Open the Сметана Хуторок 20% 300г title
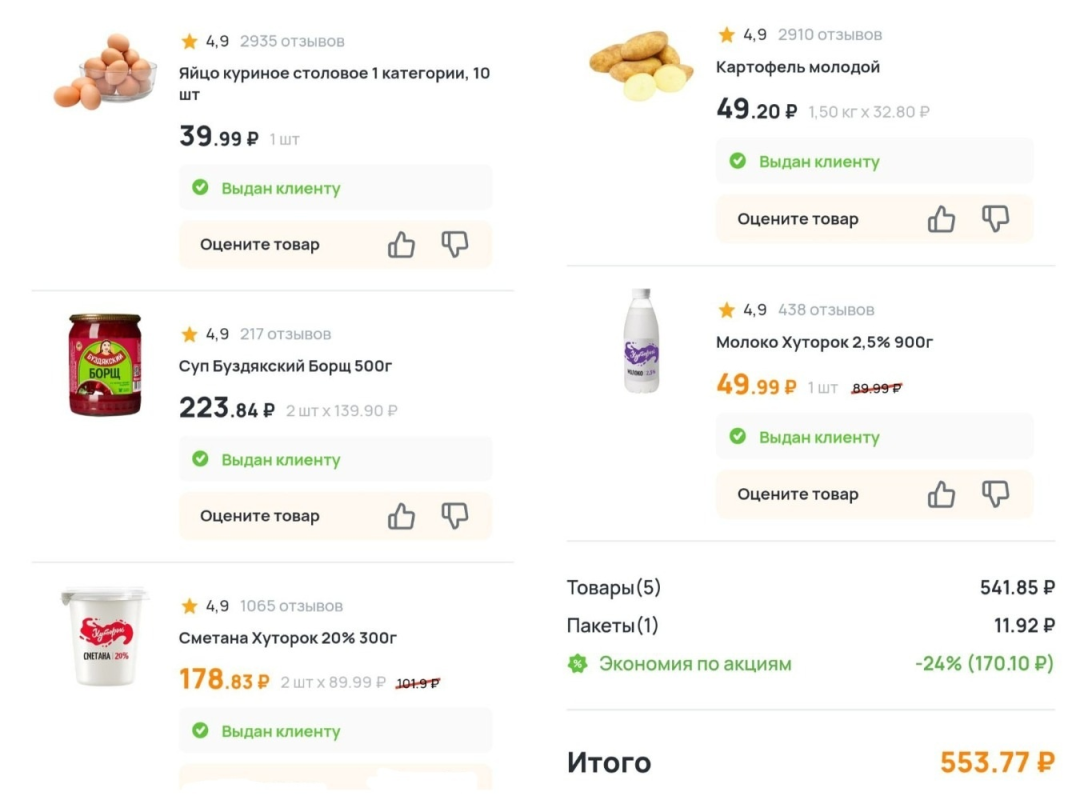 (x=288, y=638)
